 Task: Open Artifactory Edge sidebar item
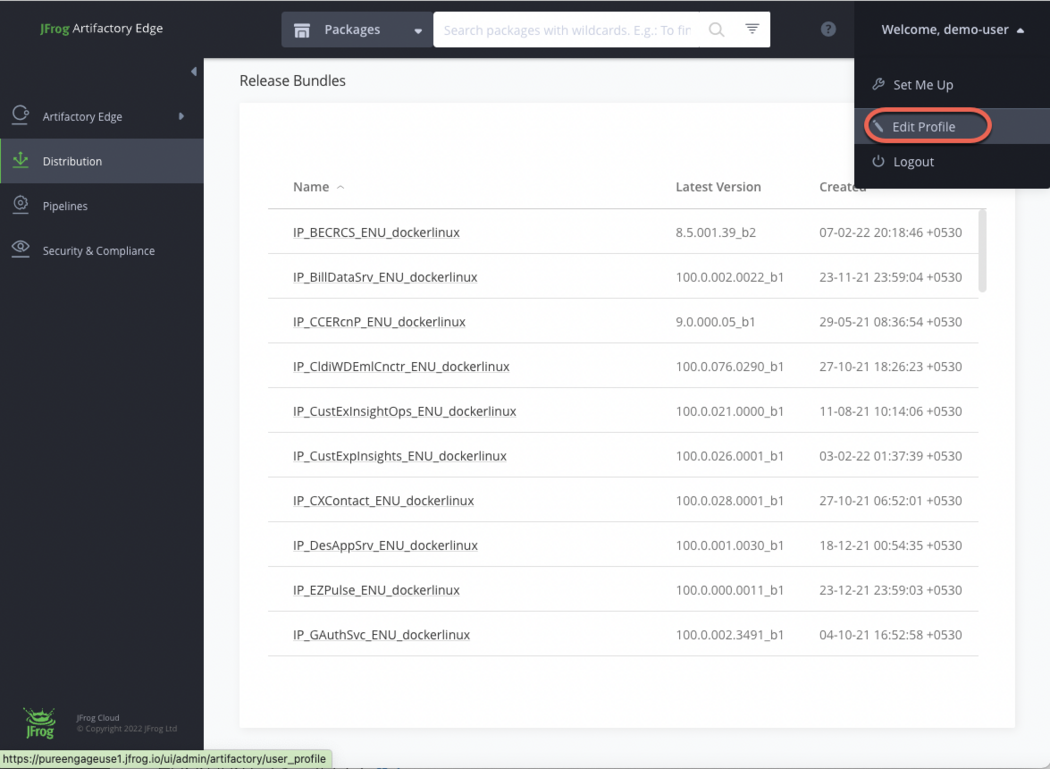coord(102,117)
